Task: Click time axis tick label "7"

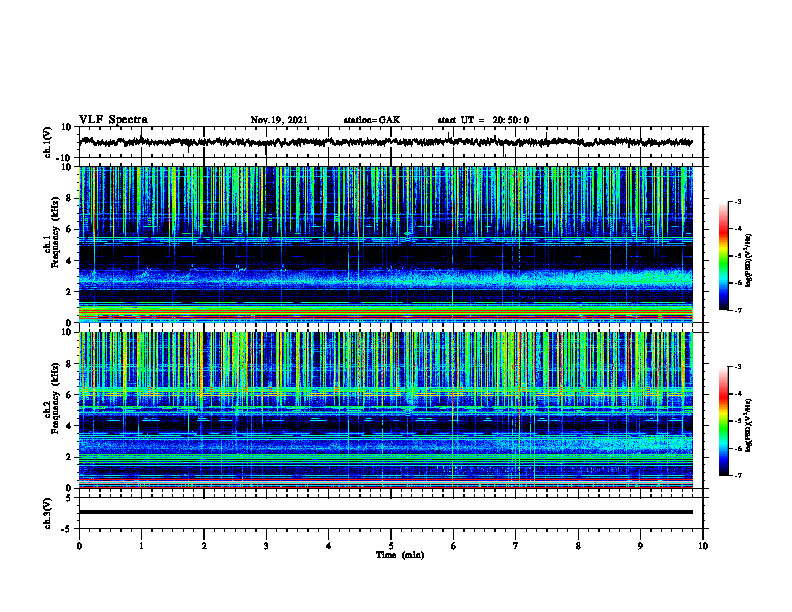Action: click(516, 546)
